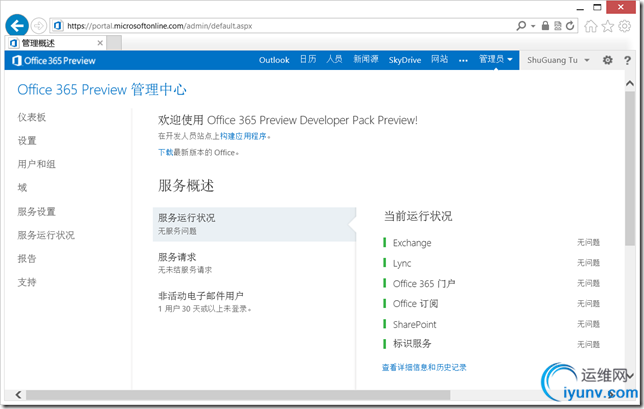Click the Office 订阅 status row
Screen dimensions: 644x409
tap(492, 303)
